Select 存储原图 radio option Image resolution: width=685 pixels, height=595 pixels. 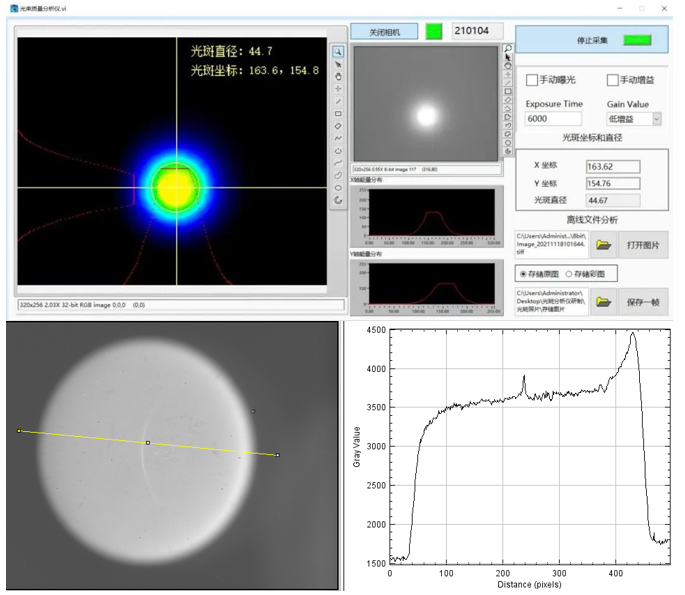click(523, 274)
